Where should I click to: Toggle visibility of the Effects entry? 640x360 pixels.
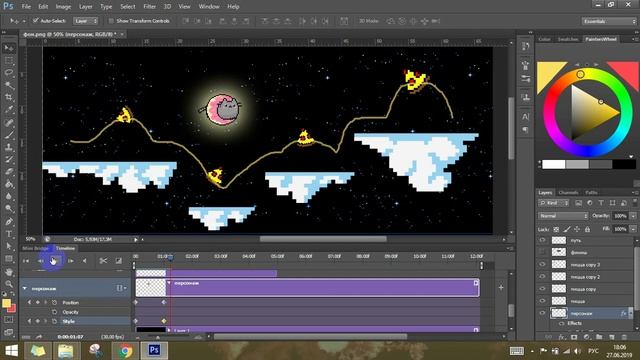click(x=562, y=323)
